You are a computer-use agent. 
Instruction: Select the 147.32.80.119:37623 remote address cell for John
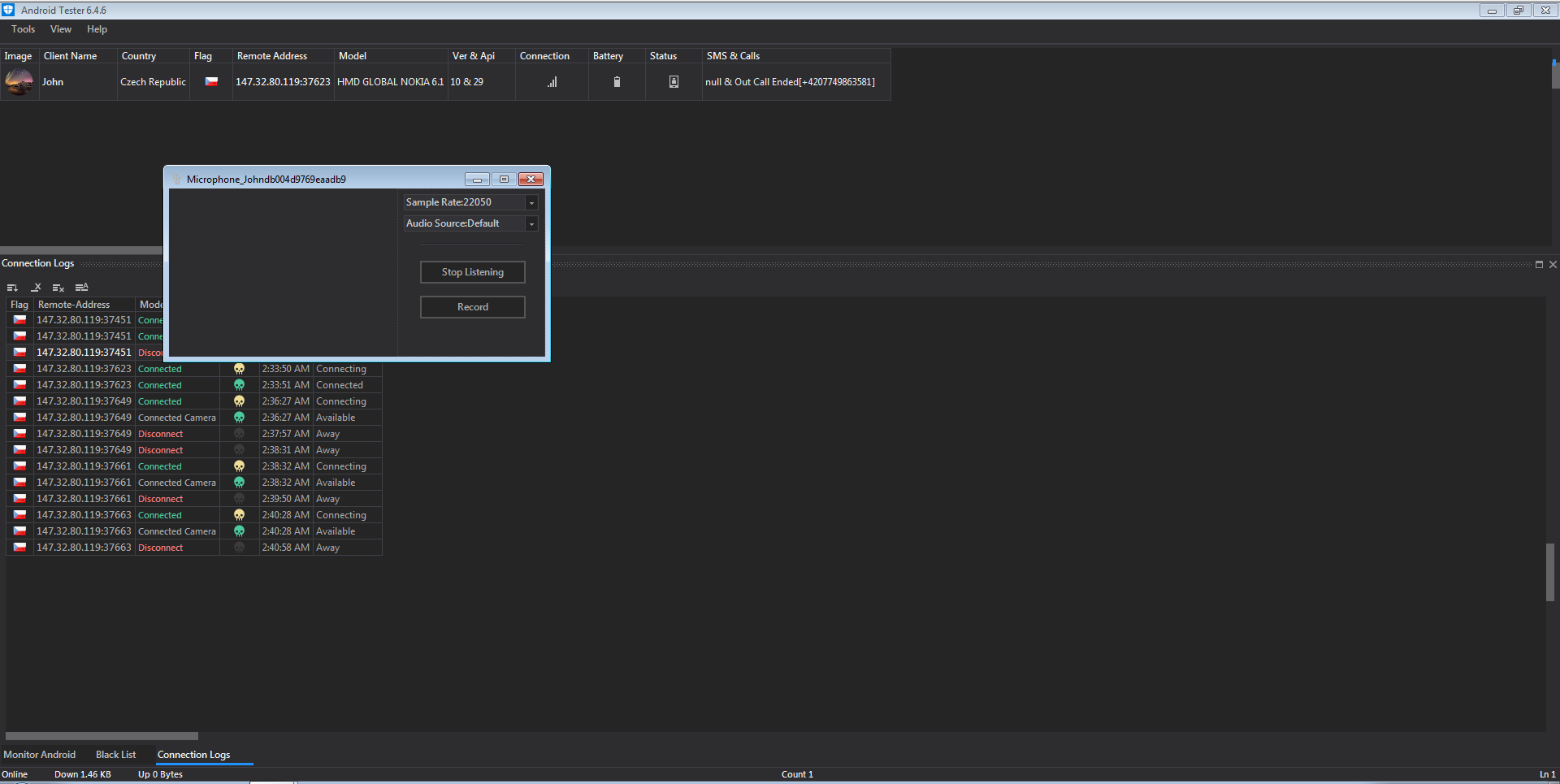[283, 82]
